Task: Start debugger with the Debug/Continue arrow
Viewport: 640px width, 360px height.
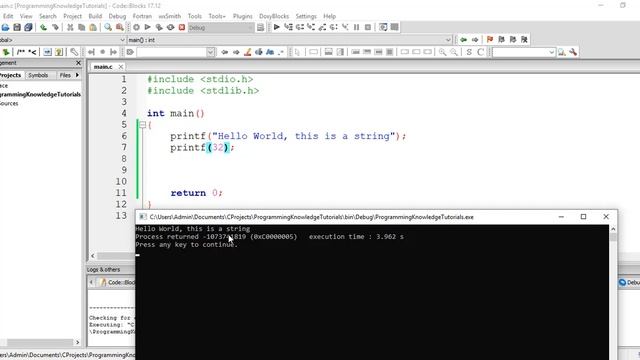Action: pyautogui.click(x=277, y=27)
